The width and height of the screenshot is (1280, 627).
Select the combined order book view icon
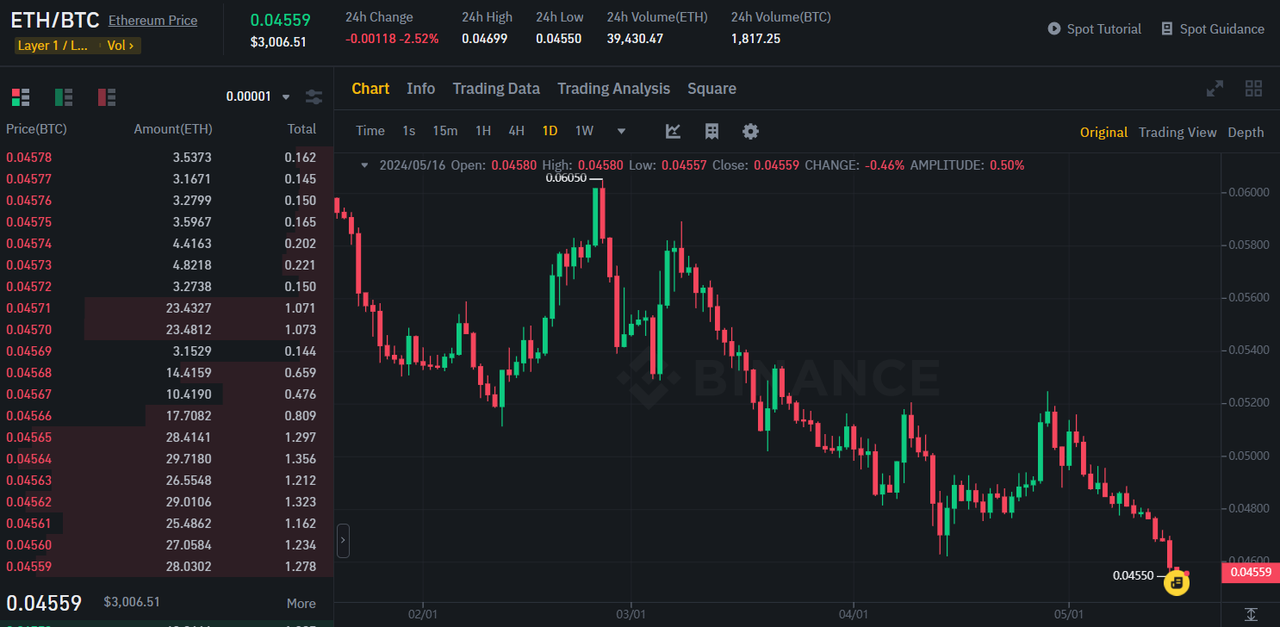20,97
